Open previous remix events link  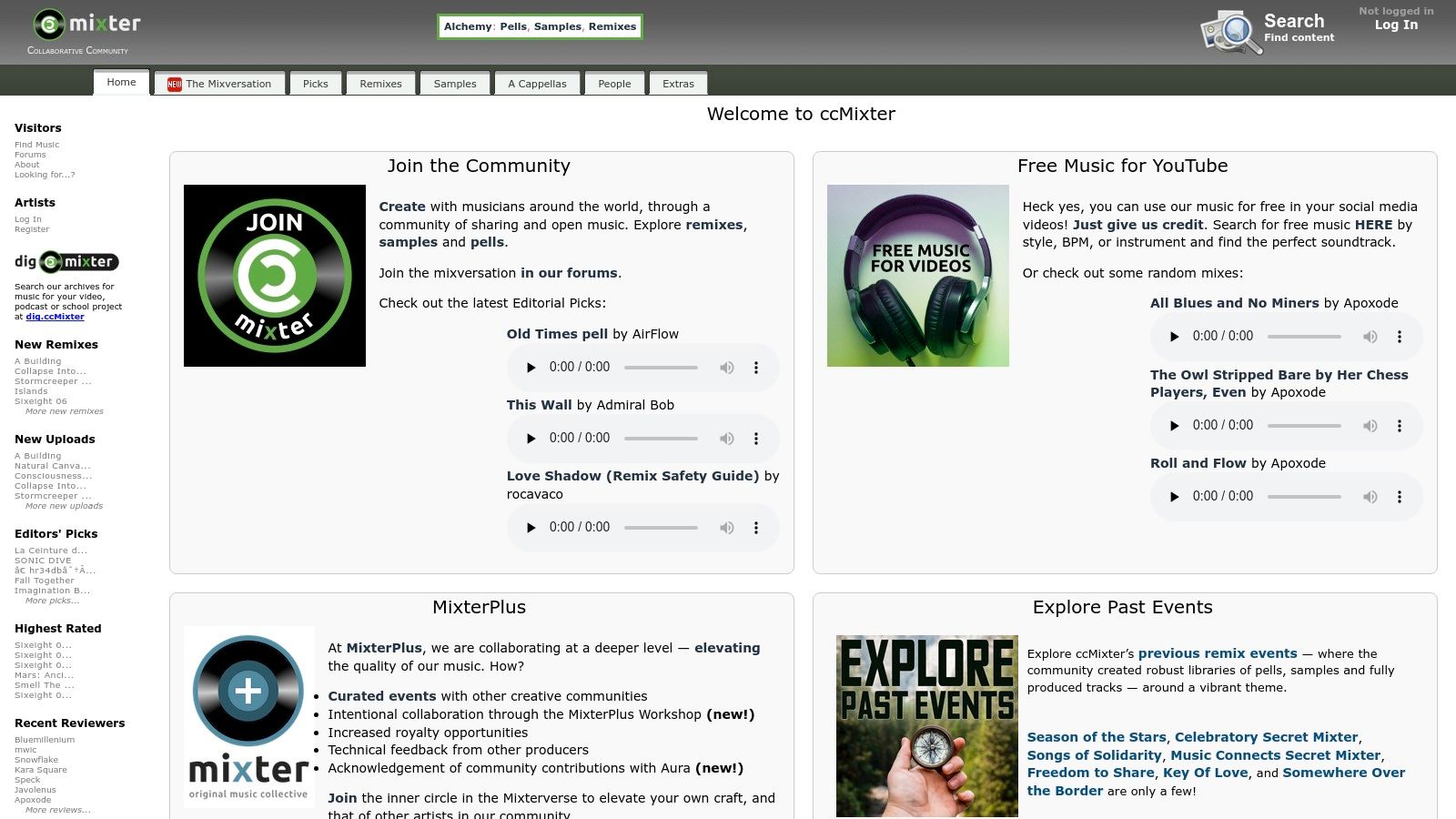point(1218,653)
